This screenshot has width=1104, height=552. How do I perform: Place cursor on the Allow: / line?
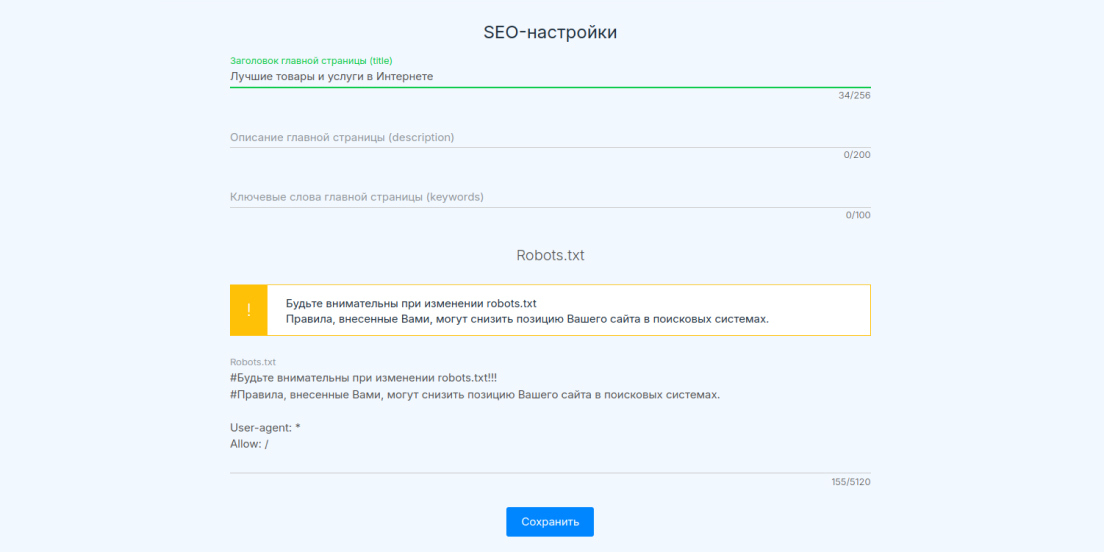click(x=249, y=444)
